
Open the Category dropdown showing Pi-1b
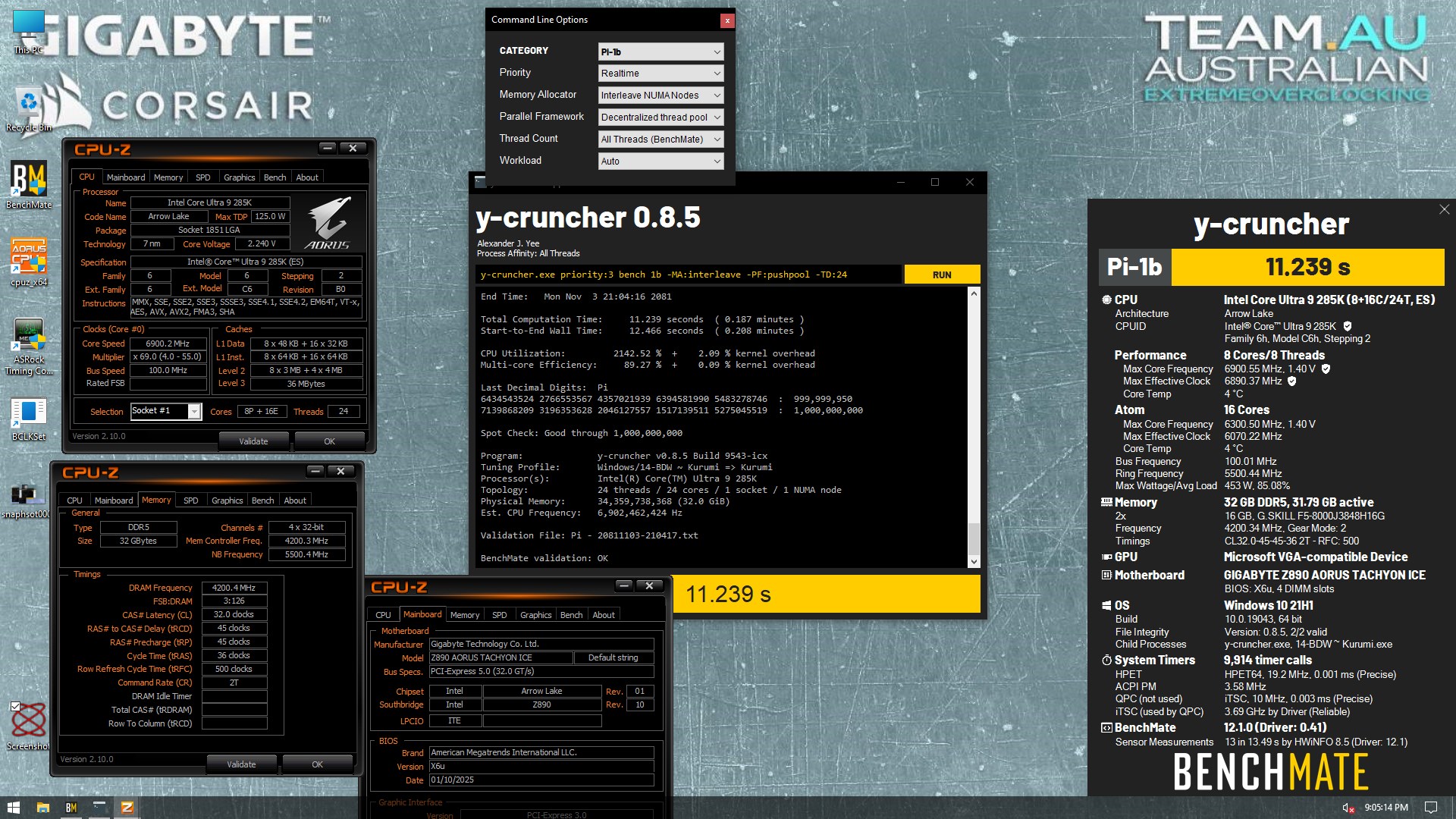tap(661, 52)
